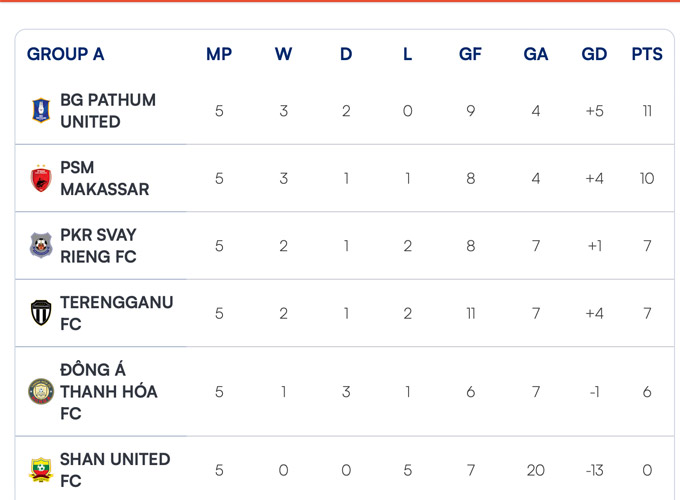Image resolution: width=680 pixels, height=500 pixels.
Task: Open the BG Pathum United team name
Action: coord(108,111)
